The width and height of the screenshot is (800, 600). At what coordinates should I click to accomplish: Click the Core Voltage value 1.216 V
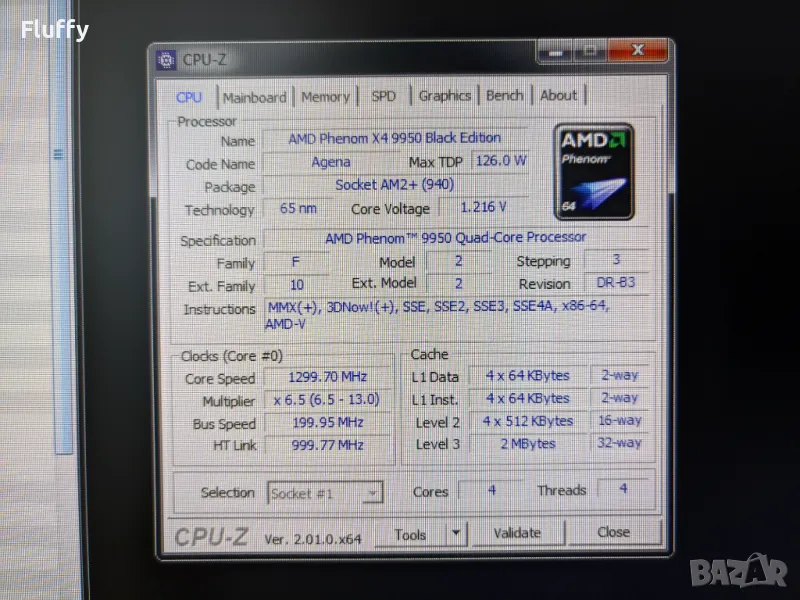[x=483, y=207]
